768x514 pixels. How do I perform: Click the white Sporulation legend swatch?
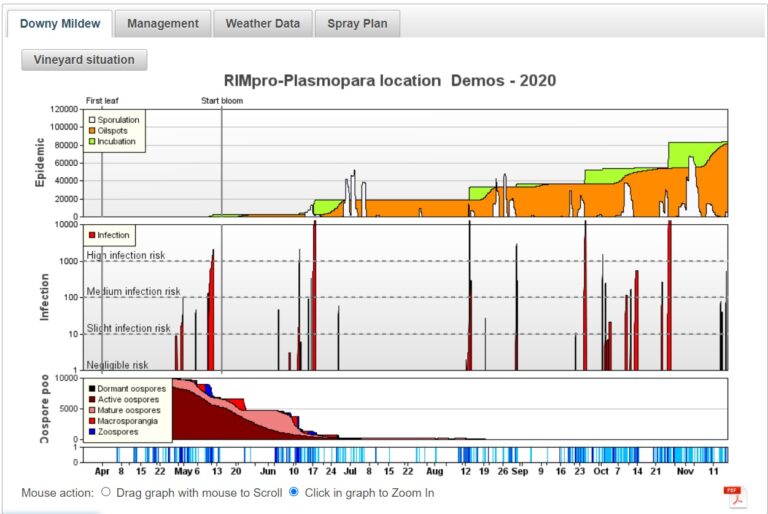(x=92, y=120)
